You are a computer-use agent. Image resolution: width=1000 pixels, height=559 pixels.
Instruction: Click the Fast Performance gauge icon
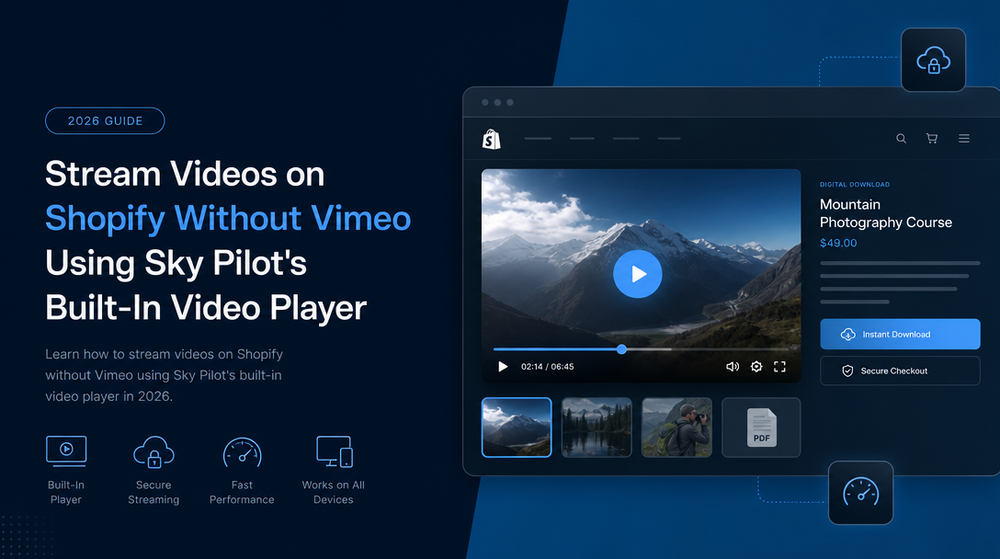pyautogui.click(x=242, y=452)
